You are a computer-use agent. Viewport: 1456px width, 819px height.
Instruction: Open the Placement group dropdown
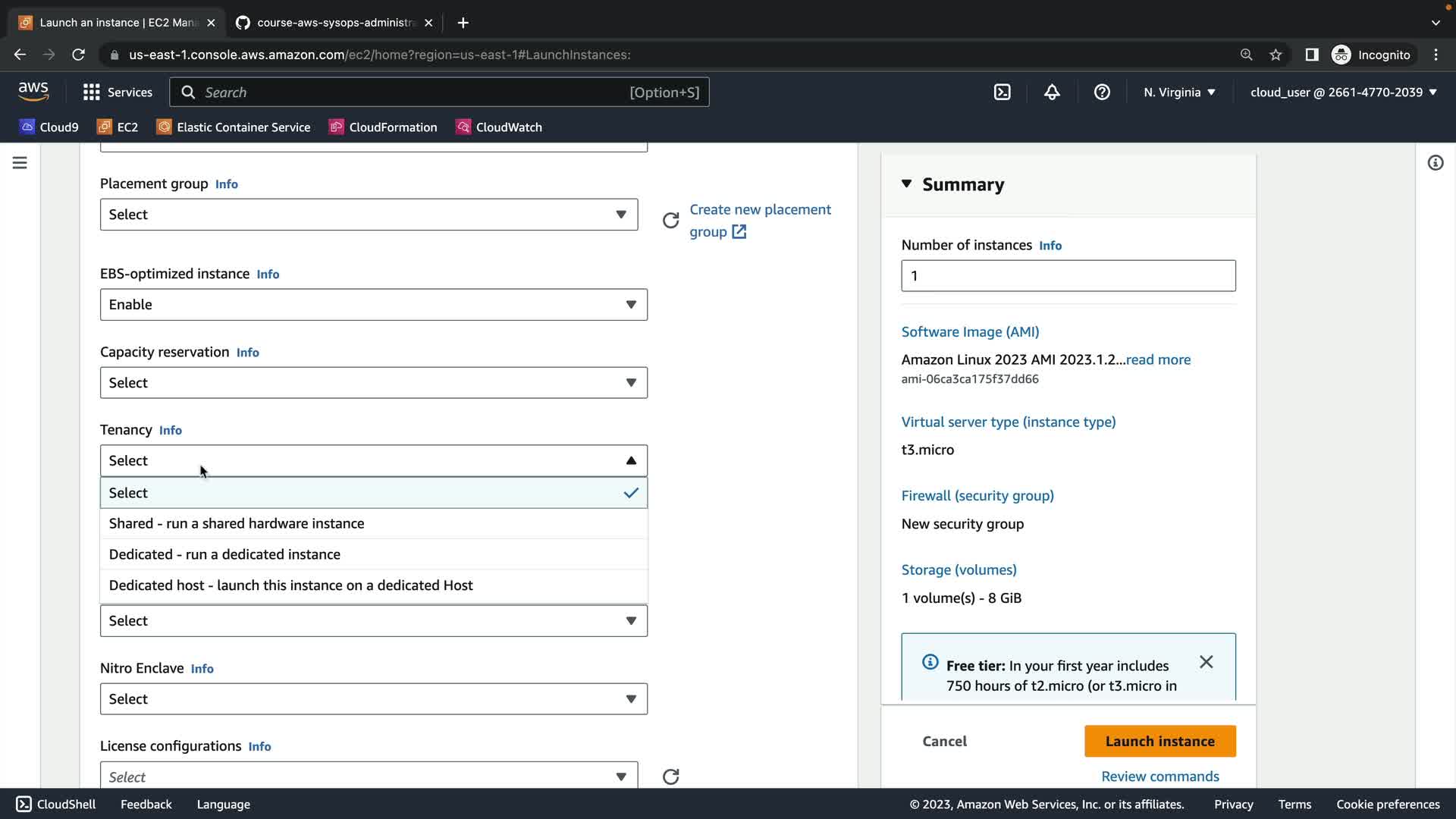click(x=369, y=215)
